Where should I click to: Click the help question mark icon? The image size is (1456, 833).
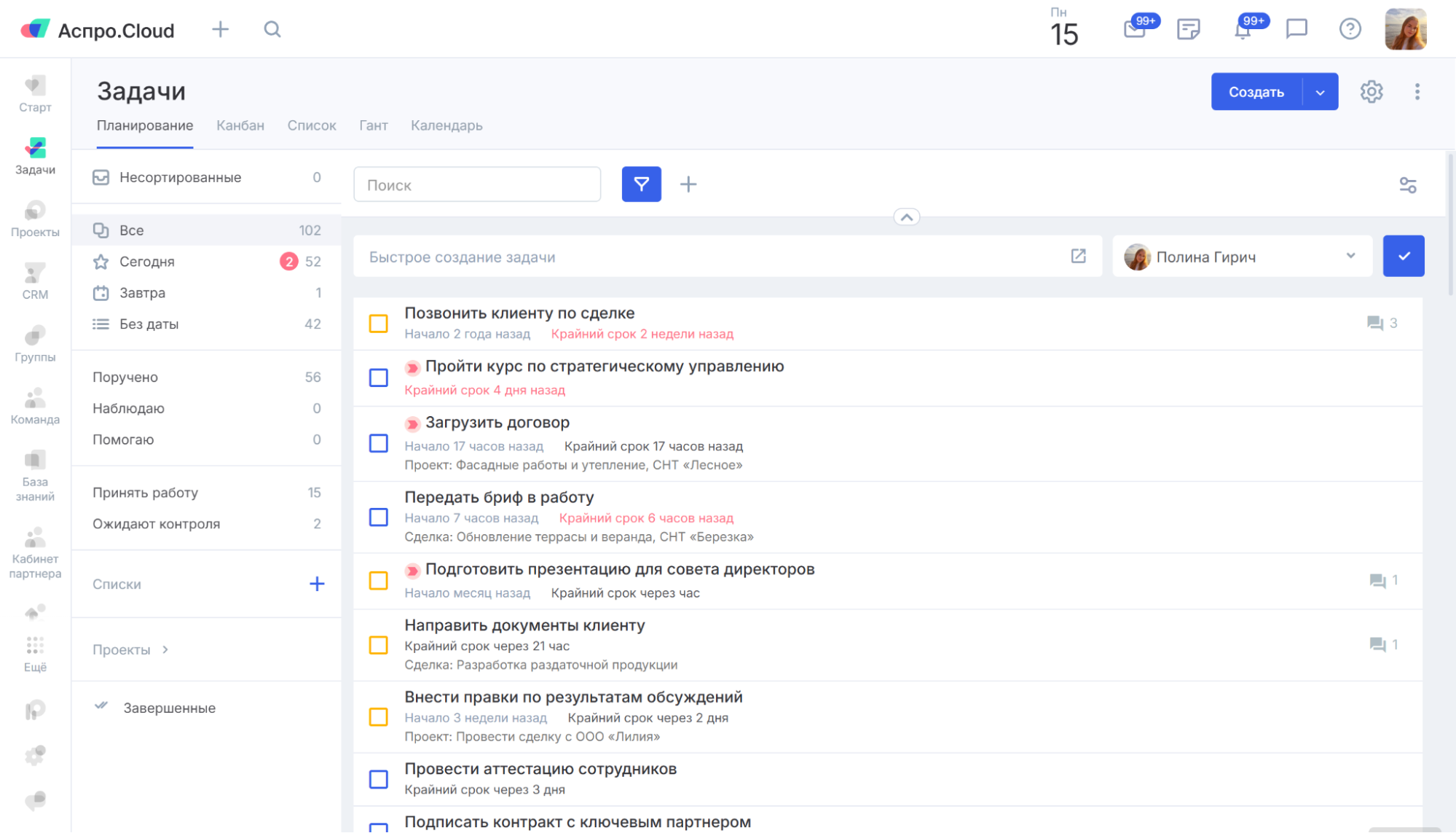pos(1350,29)
